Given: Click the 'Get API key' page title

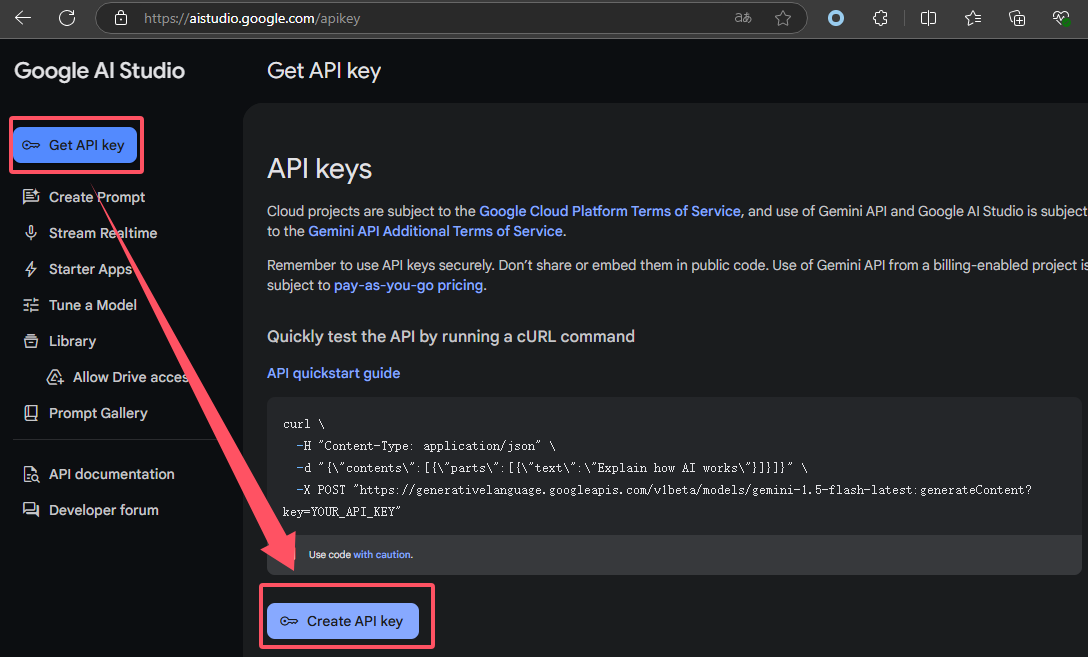Looking at the screenshot, I should (324, 71).
